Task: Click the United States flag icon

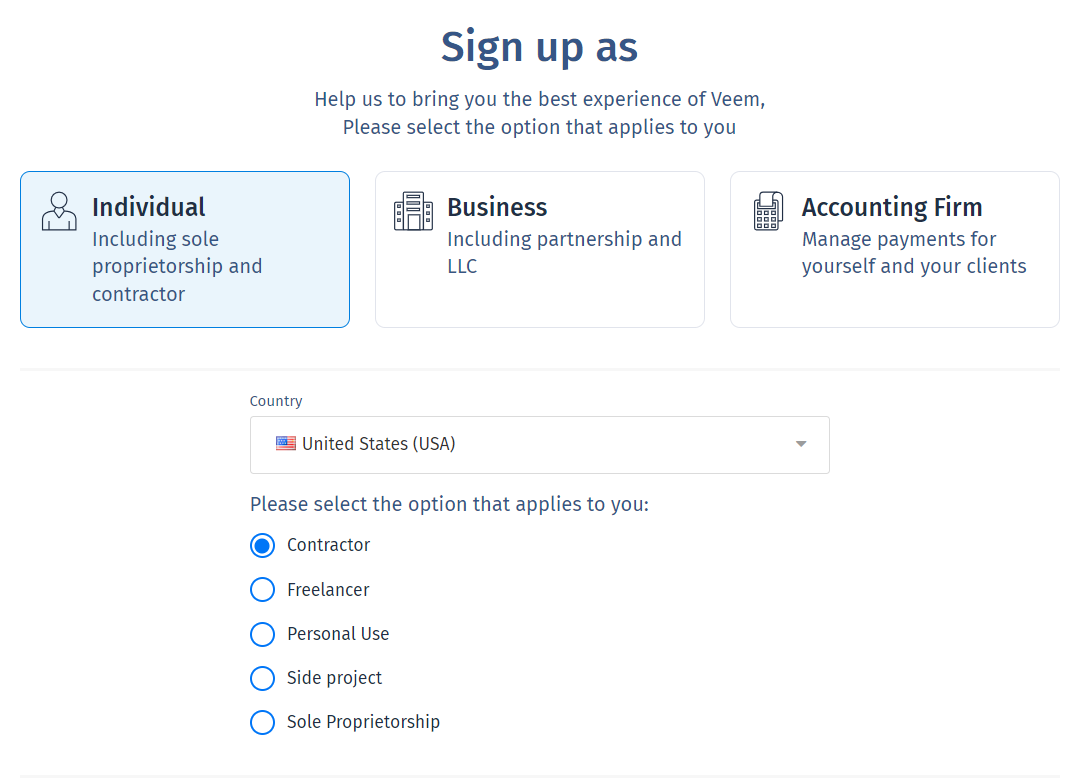Action: tap(285, 443)
